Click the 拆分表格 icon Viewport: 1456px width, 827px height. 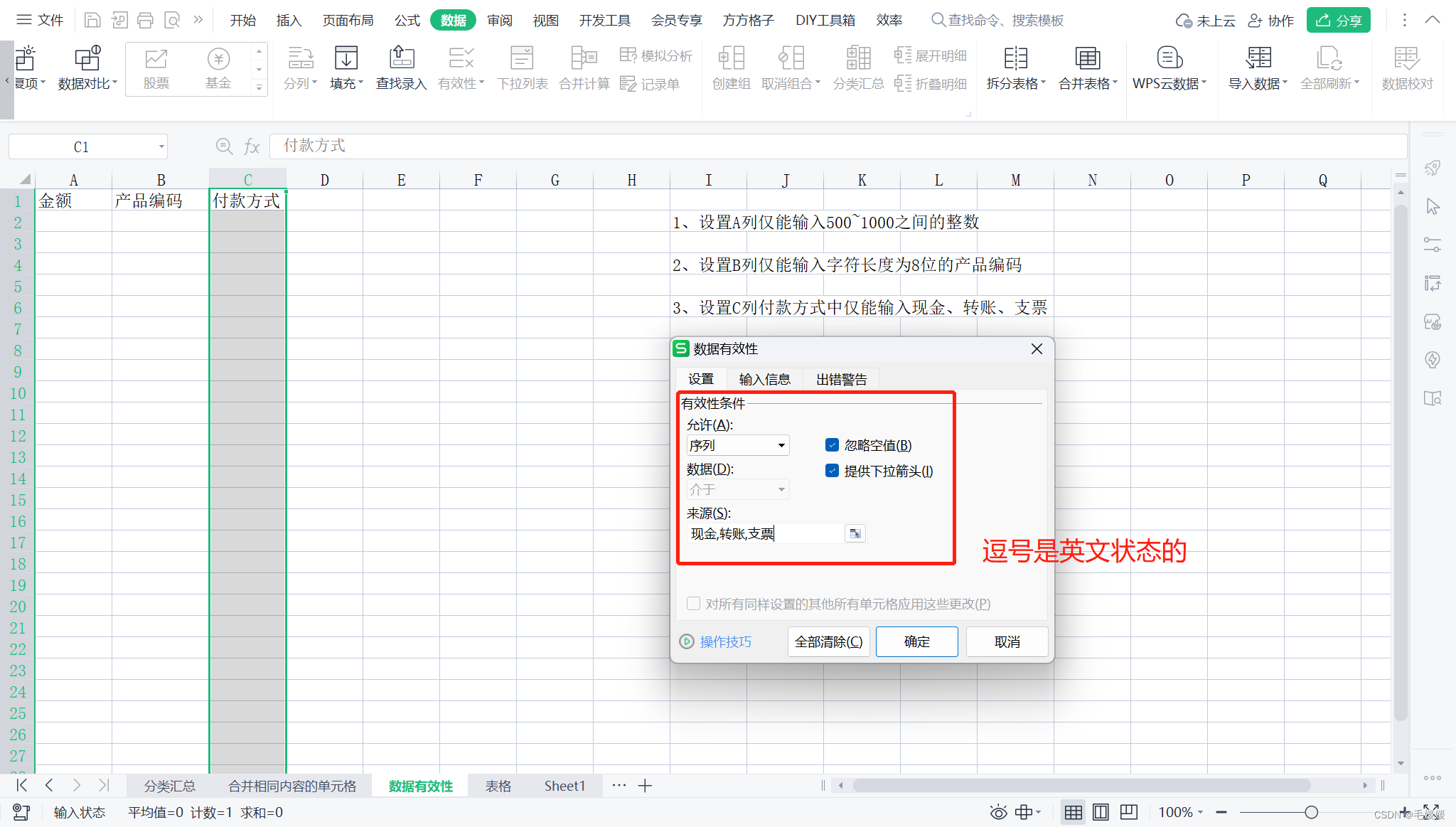(1015, 68)
